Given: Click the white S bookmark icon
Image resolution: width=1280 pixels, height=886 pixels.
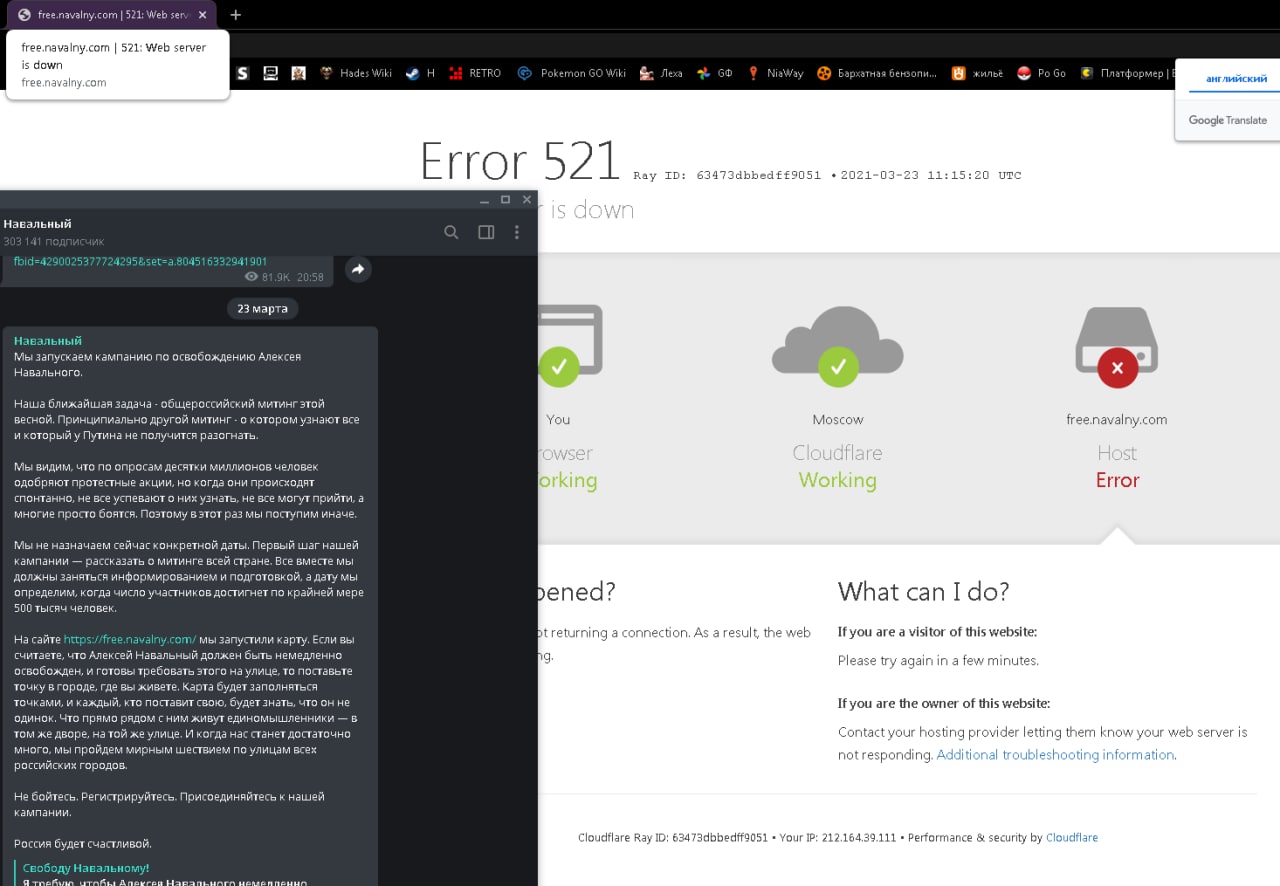Looking at the screenshot, I should [242, 73].
